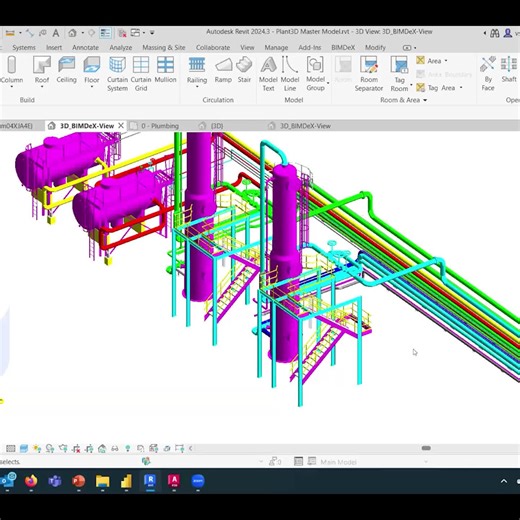Click the Aligned Dimension quick access icon
Viewport: 520px width, 520px height.
(30, 33)
